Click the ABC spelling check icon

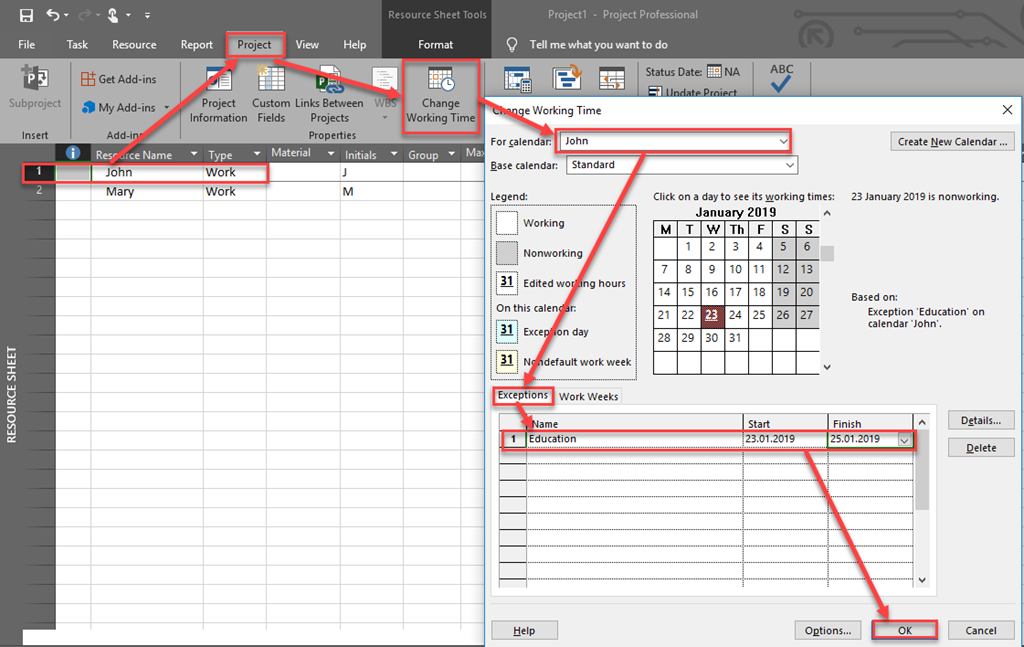(781, 79)
